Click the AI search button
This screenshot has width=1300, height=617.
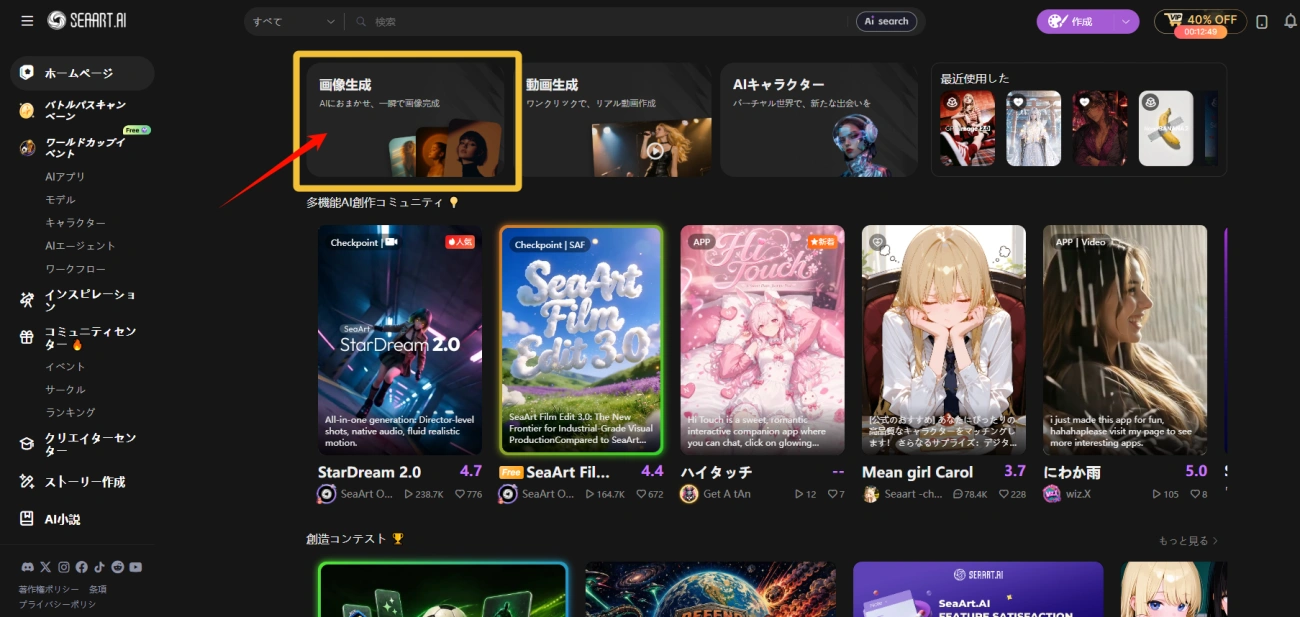[886, 21]
